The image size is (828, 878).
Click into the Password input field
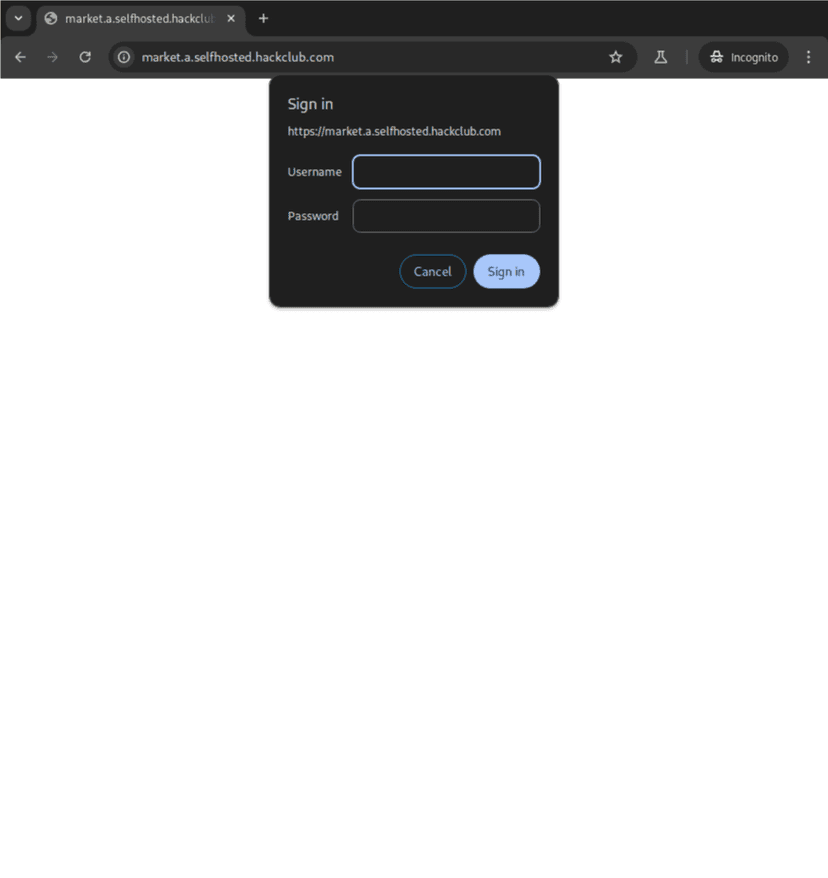point(446,216)
